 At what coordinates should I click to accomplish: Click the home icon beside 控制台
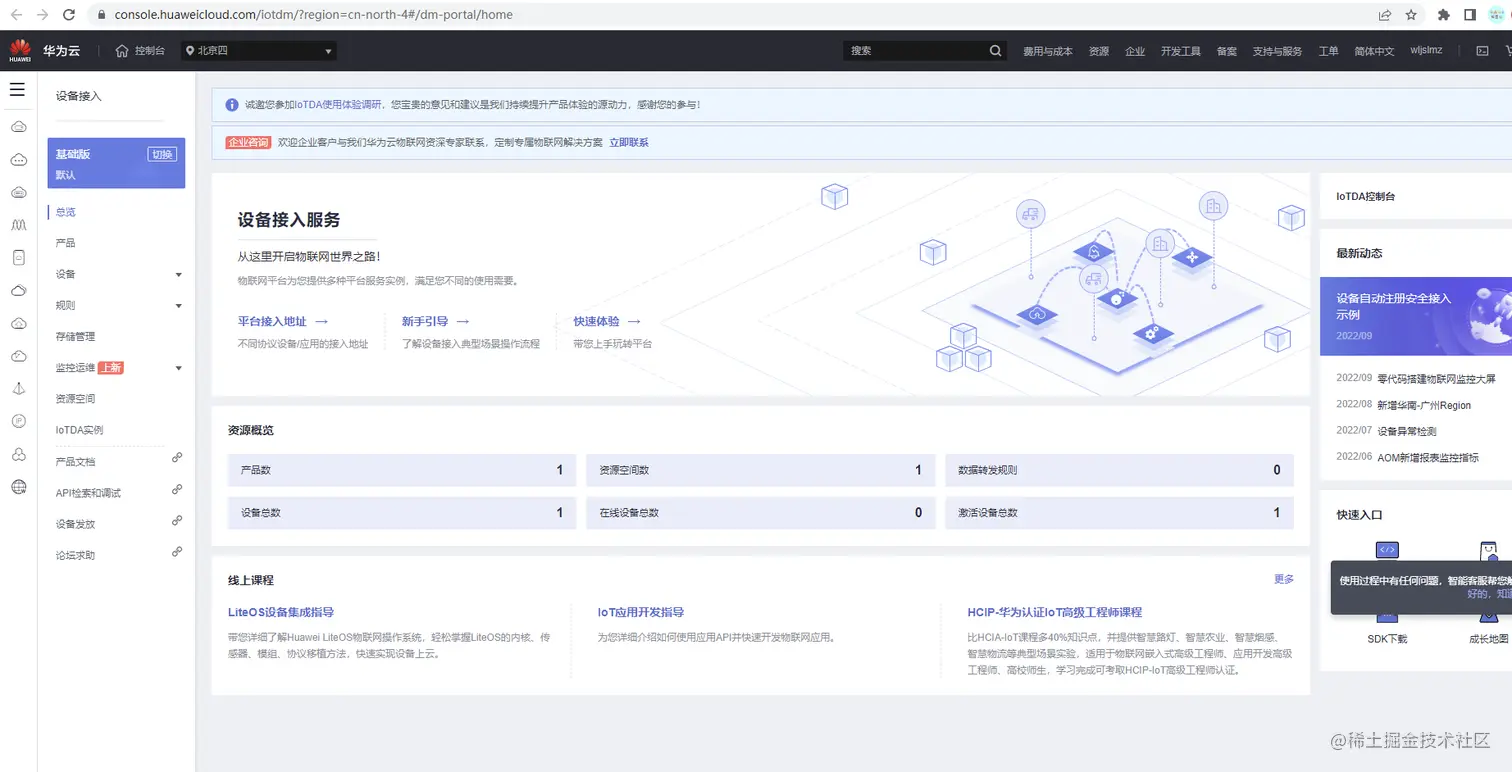click(122, 51)
